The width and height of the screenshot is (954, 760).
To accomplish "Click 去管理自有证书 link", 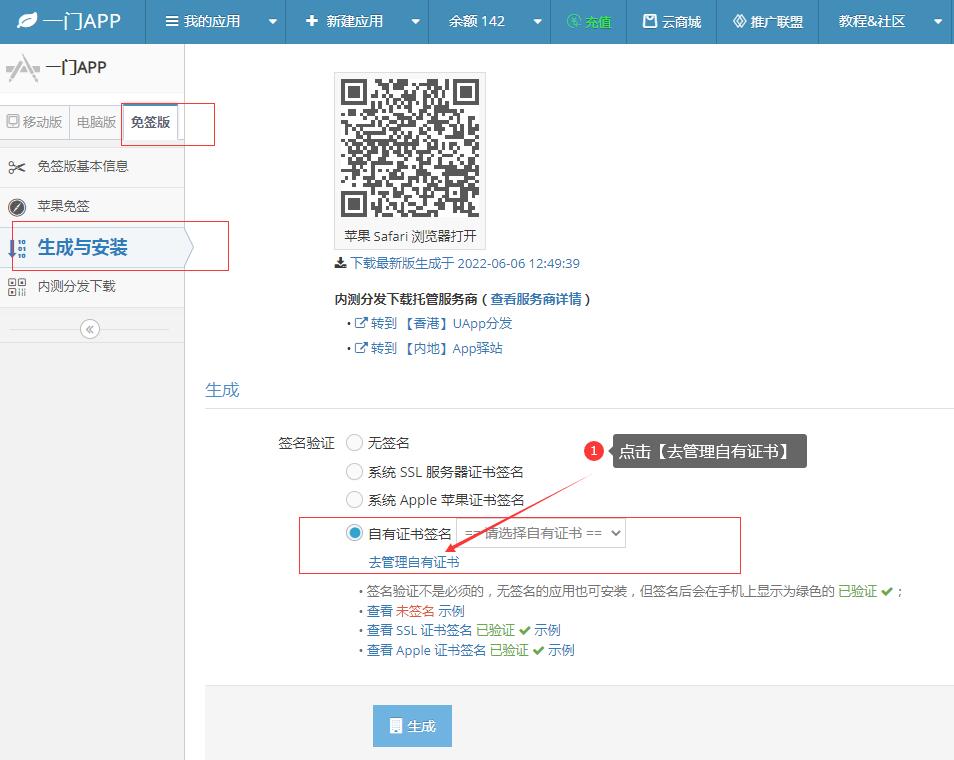I will 414,562.
